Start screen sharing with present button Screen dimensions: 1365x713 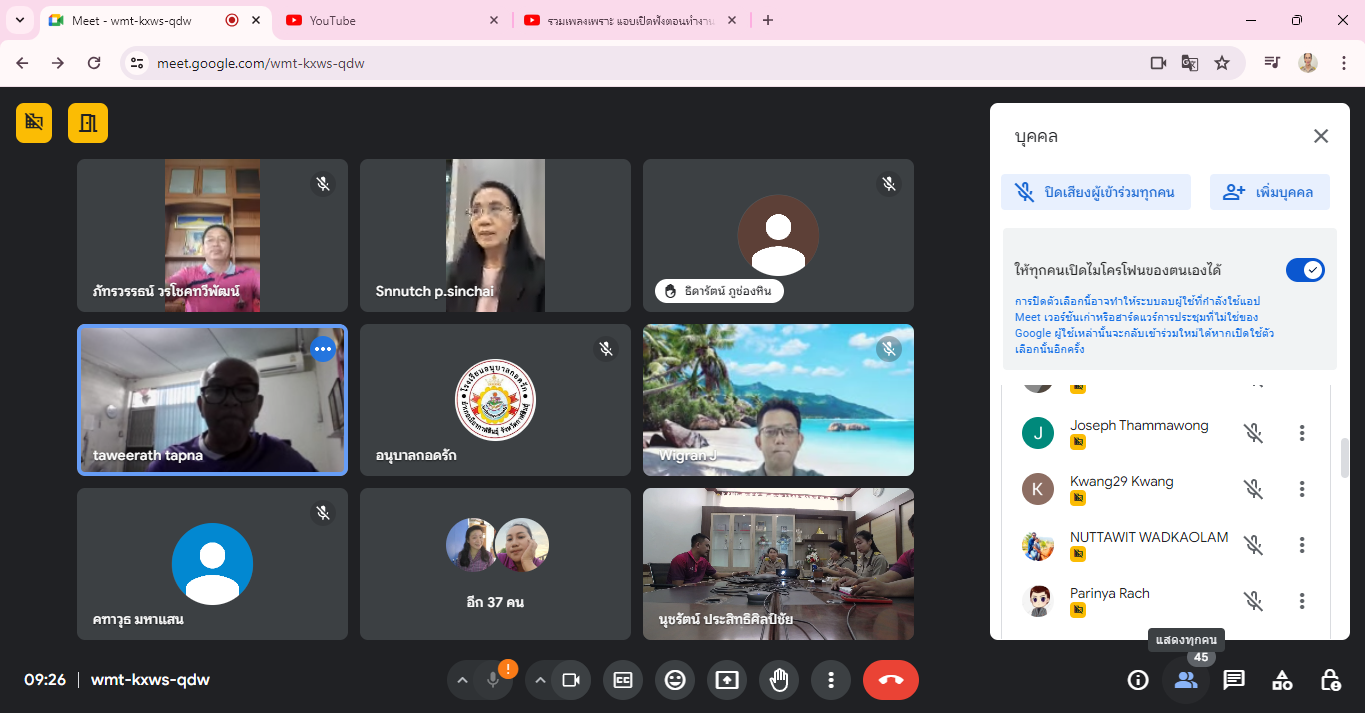(727, 680)
